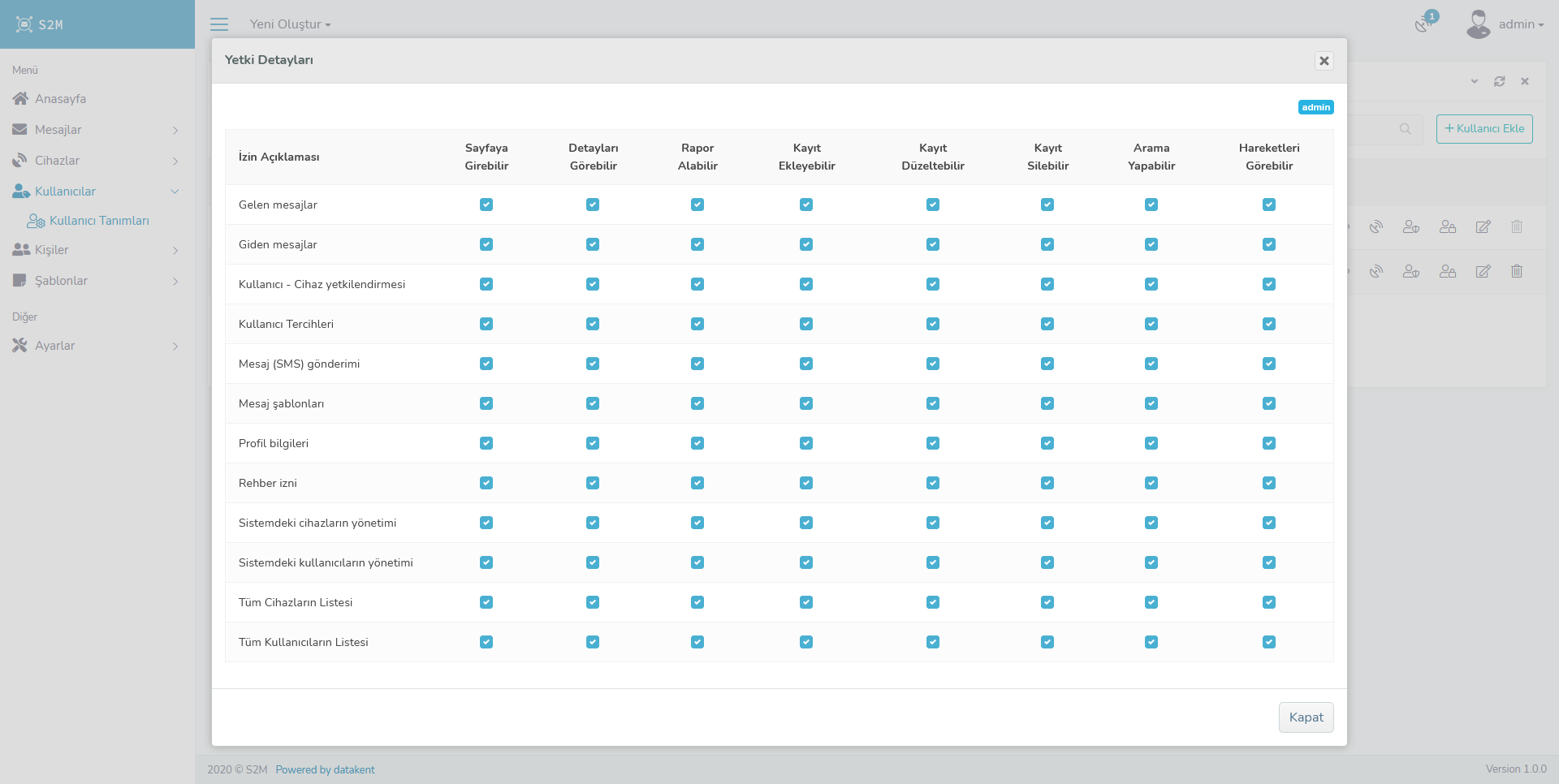Viewport: 1559px width, 784px height.
Task: Close the Yetki Detayları dialog
Action: click(1324, 61)
